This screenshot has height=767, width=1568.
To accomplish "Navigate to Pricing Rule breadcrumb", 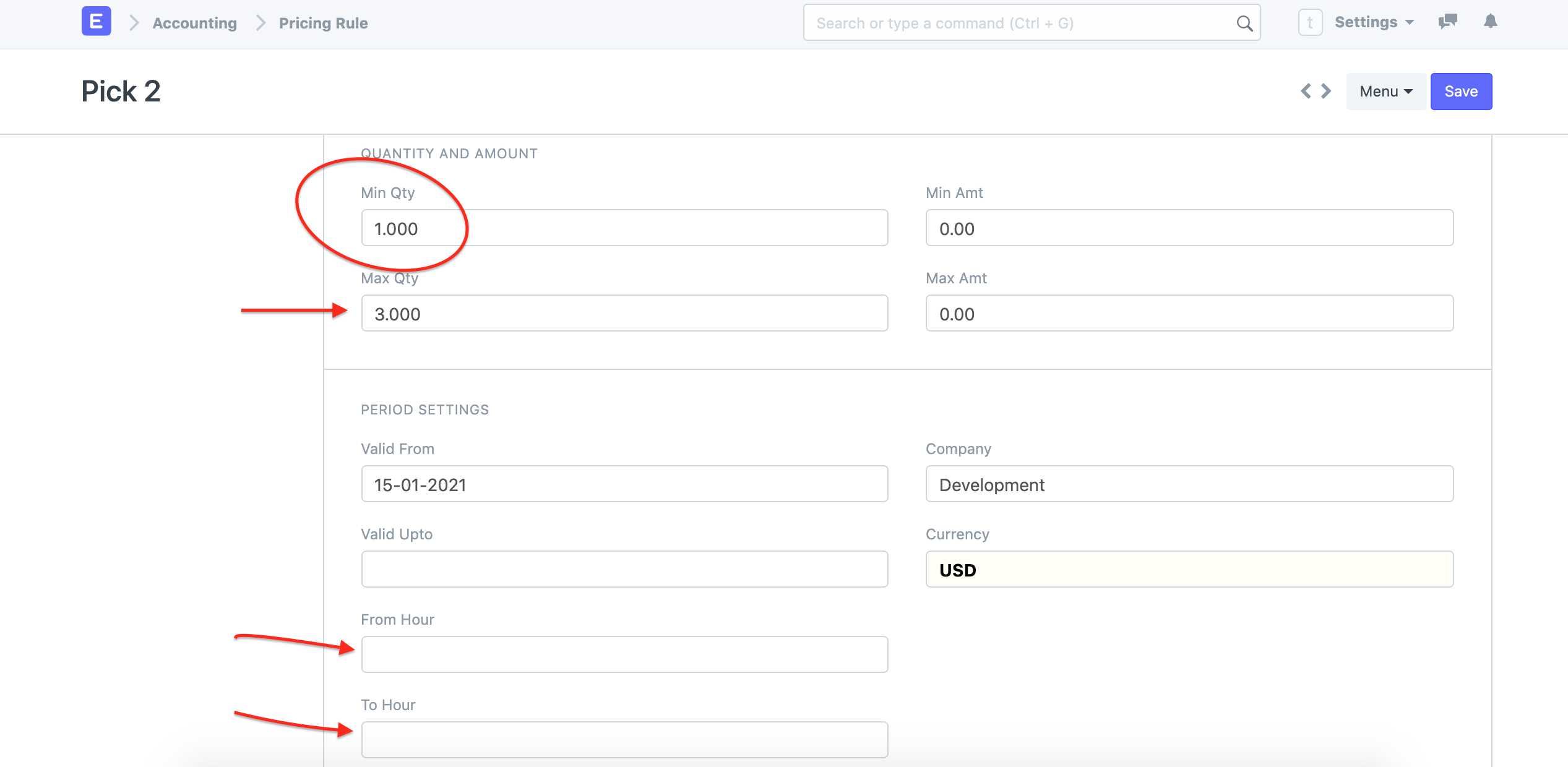I will (323, 24).
